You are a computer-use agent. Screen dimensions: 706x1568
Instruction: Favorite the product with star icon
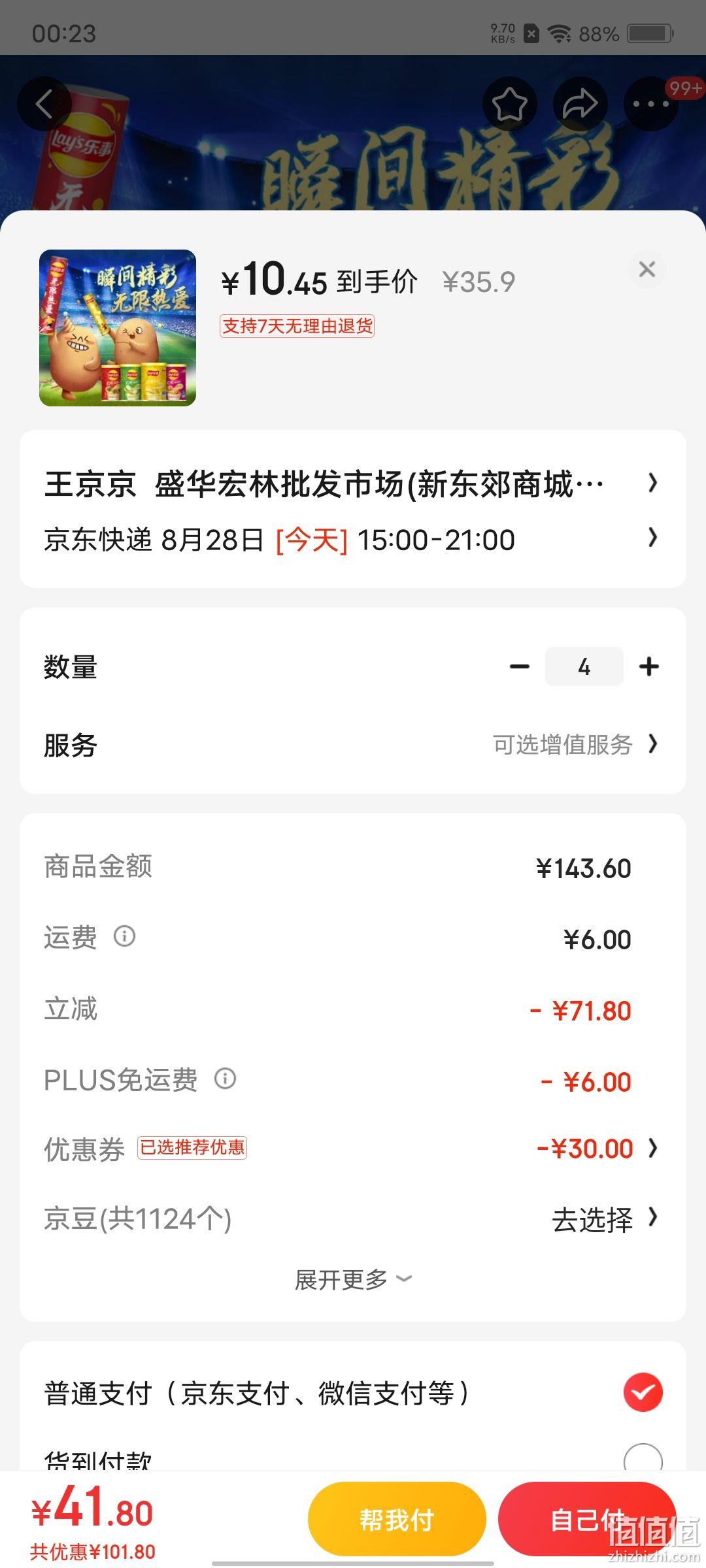pyautogui.click(x=509, y=104)
